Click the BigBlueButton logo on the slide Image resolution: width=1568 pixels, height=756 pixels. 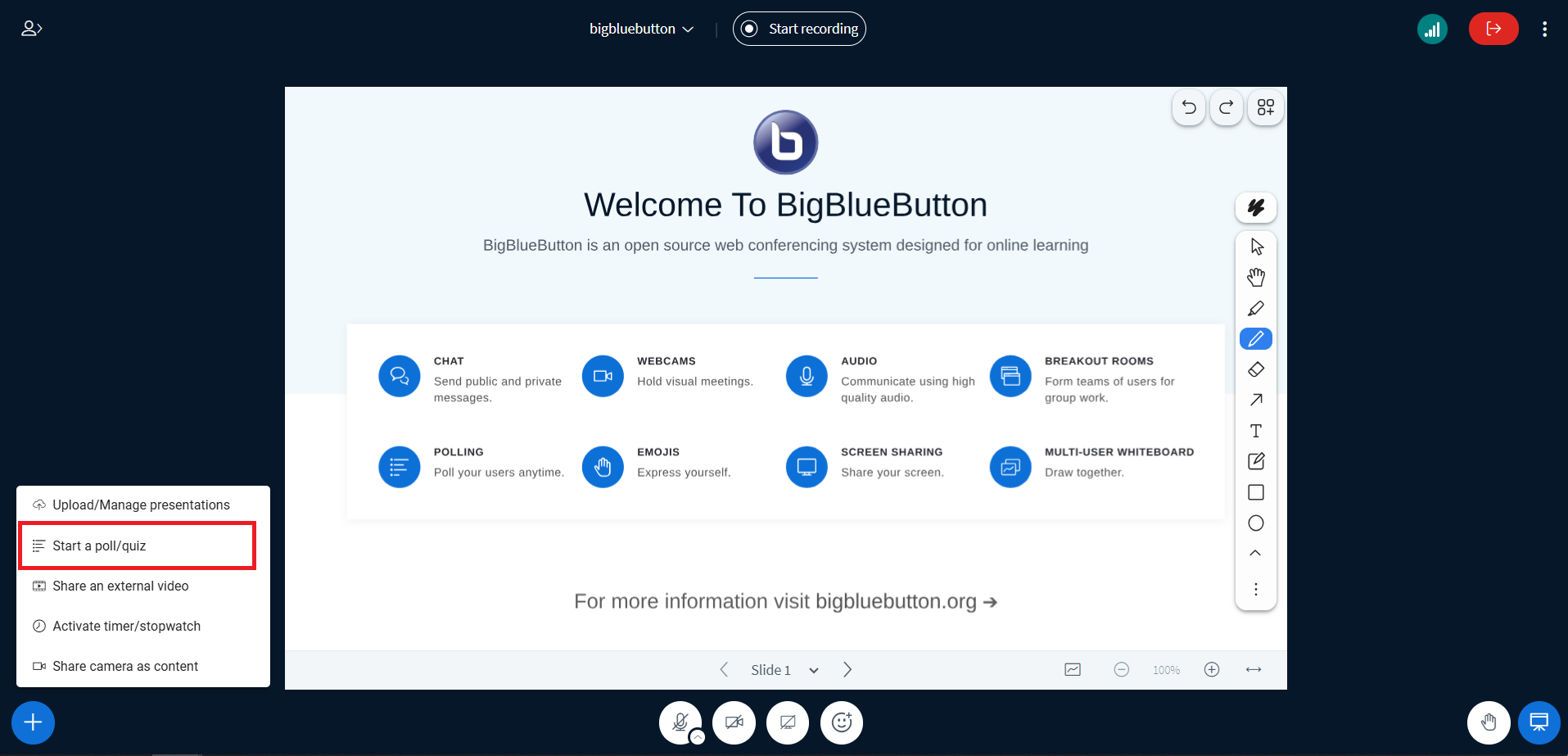coord(785,142)
